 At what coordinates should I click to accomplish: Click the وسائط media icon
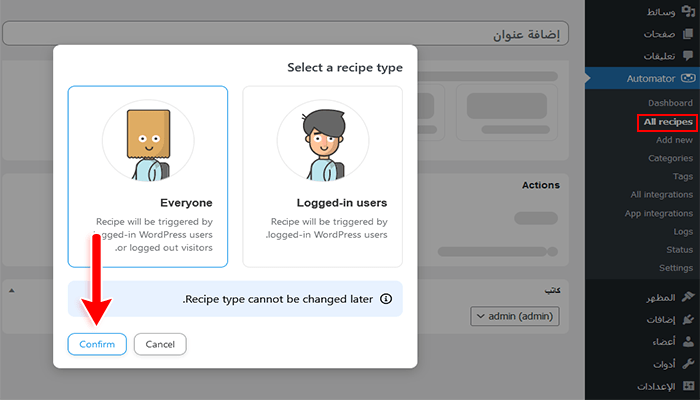(x=688, y=11)
